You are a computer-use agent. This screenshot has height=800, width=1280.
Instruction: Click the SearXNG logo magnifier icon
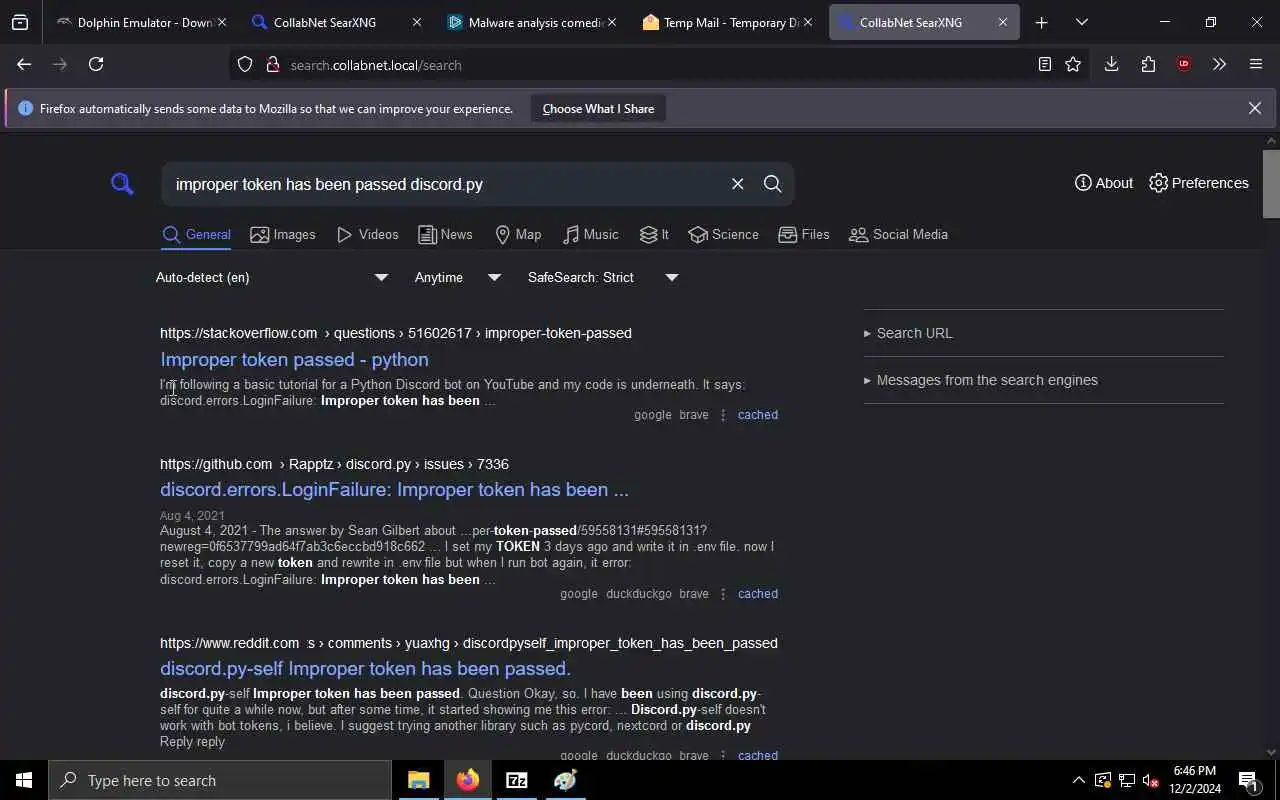(122, 184)
